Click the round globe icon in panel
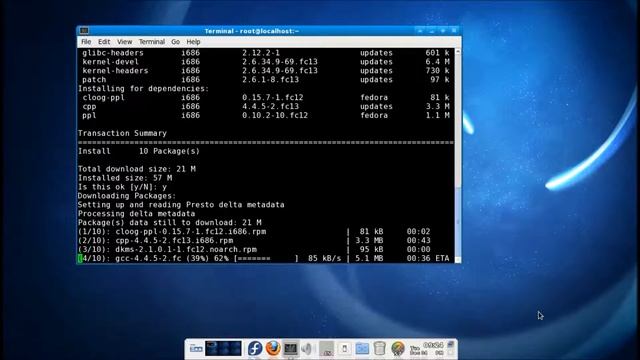Screen dimensions: 640x360 click(398, 349)
